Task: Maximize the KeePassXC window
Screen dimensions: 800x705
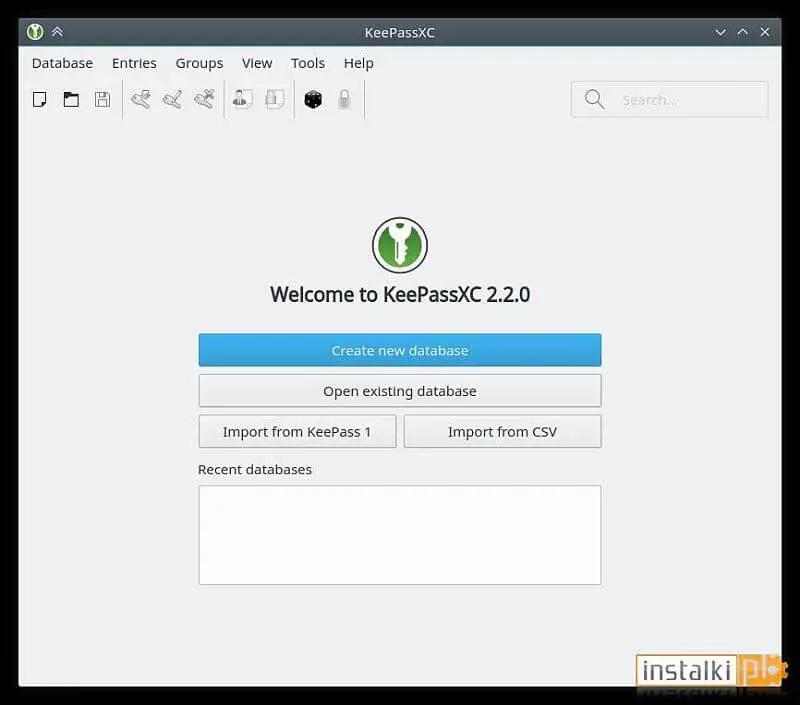Action: coord(743,32)
